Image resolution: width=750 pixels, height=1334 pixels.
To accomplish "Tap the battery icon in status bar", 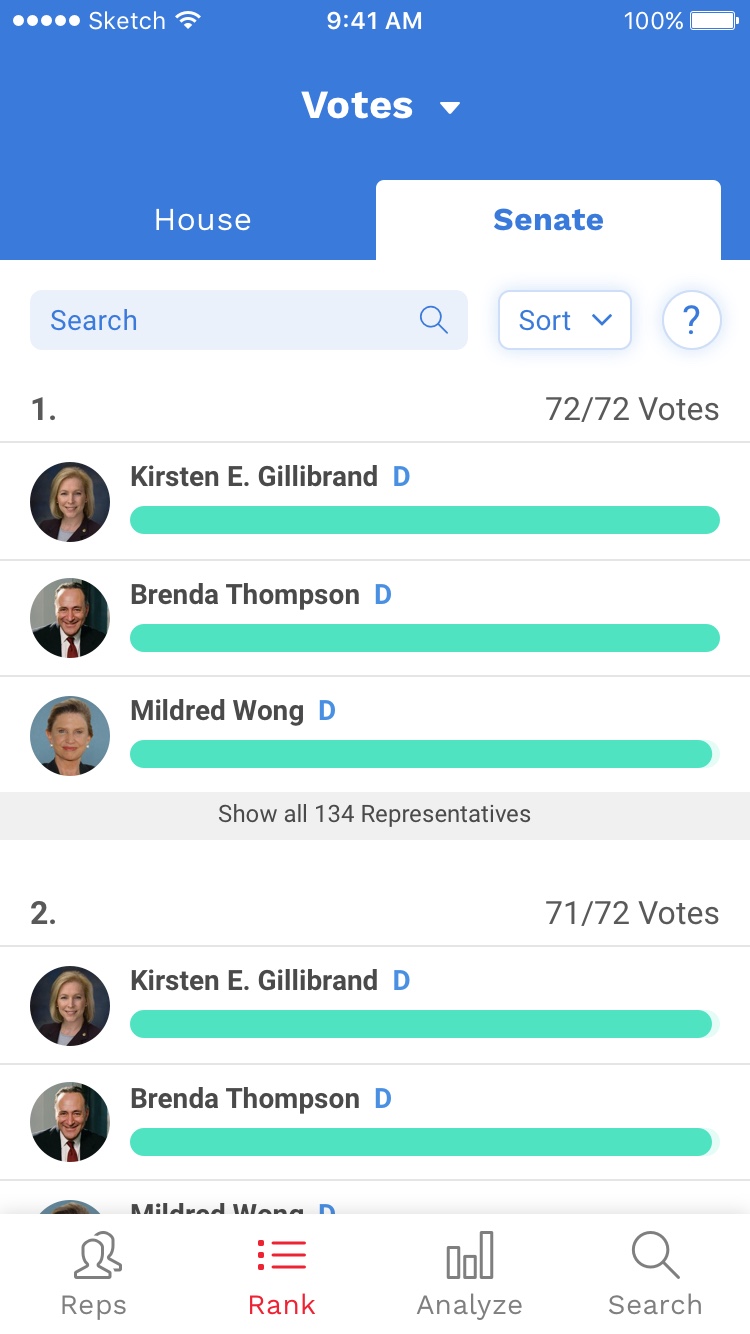I will (714, 21).
